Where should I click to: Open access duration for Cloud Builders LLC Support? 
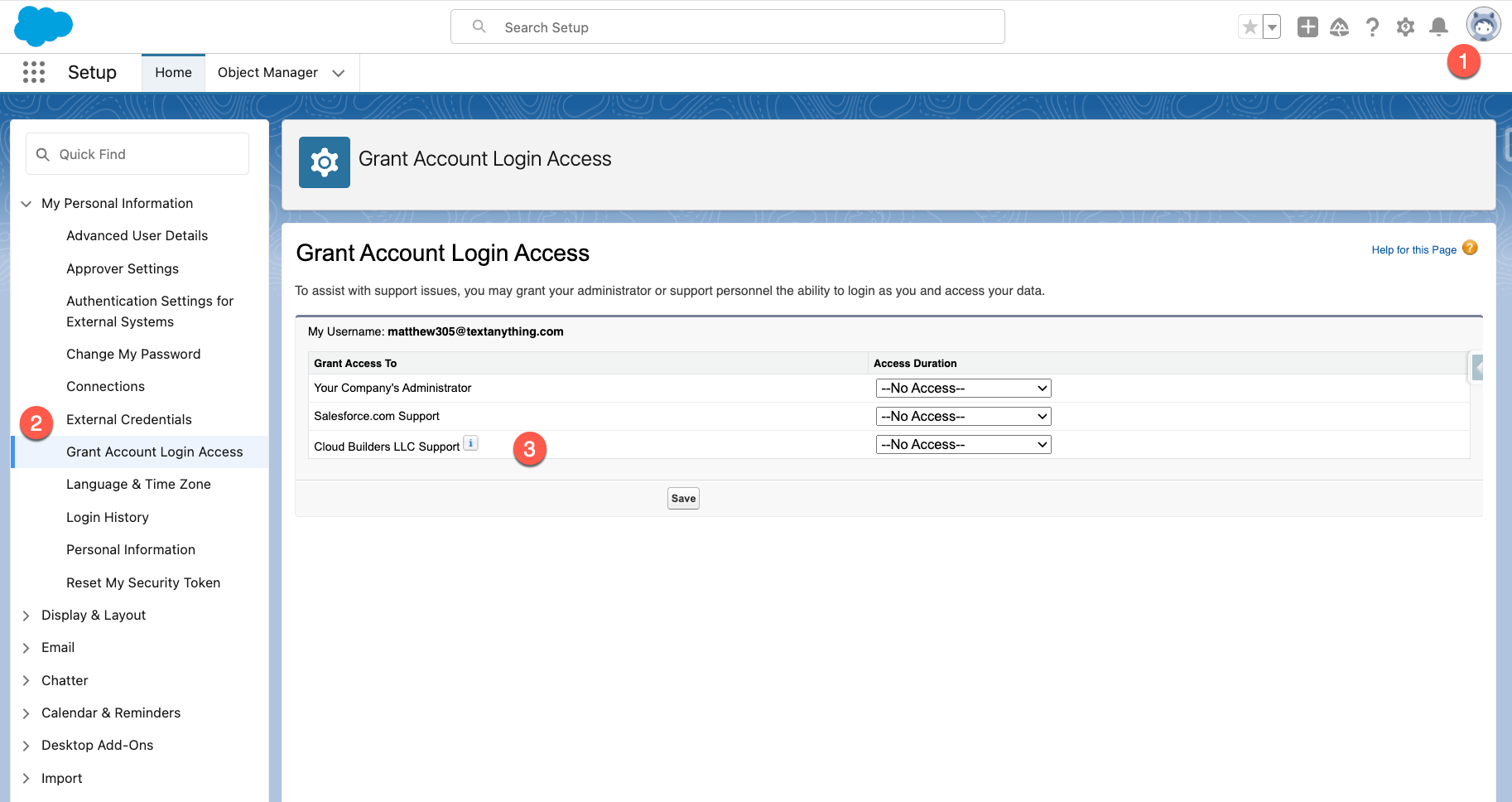[x=963, y=445]
